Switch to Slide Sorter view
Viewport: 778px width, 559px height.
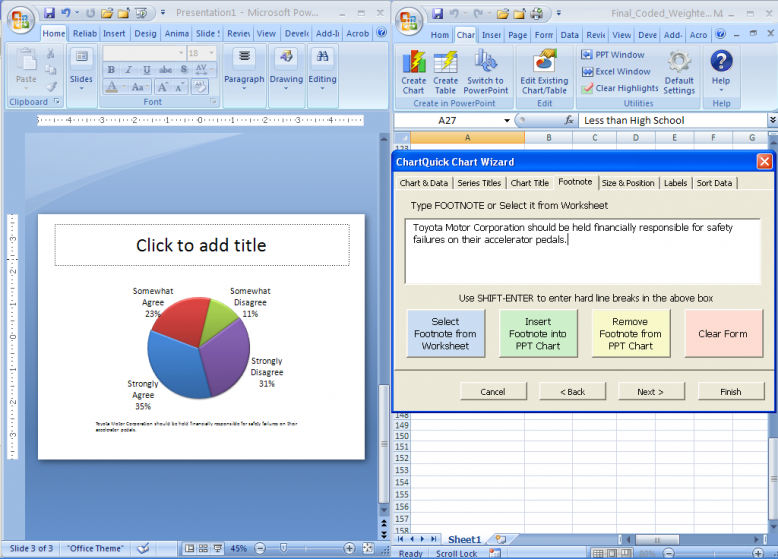tap(203, 548)
